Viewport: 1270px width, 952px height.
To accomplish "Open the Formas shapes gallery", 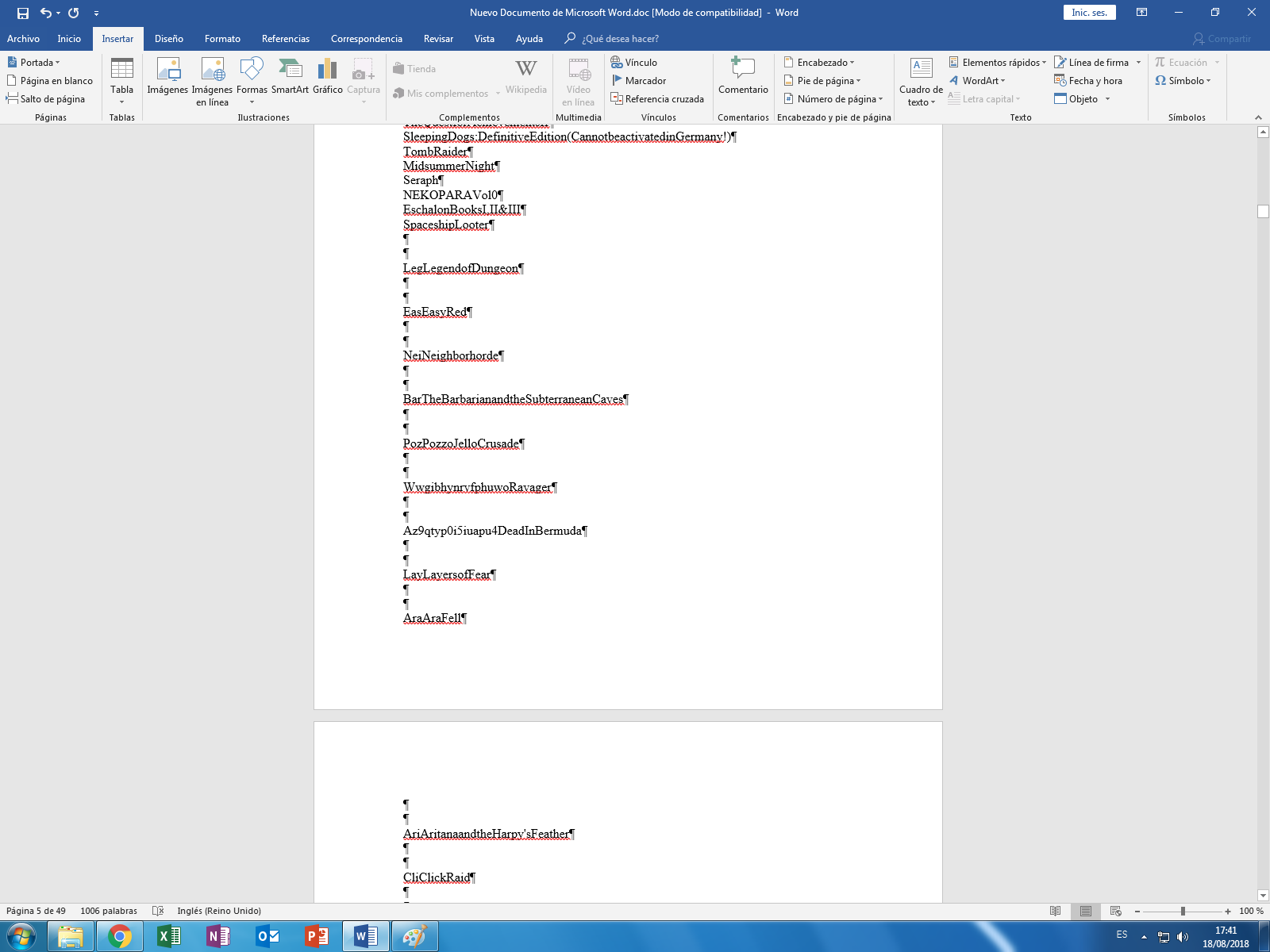I will [x=252, y=82].
